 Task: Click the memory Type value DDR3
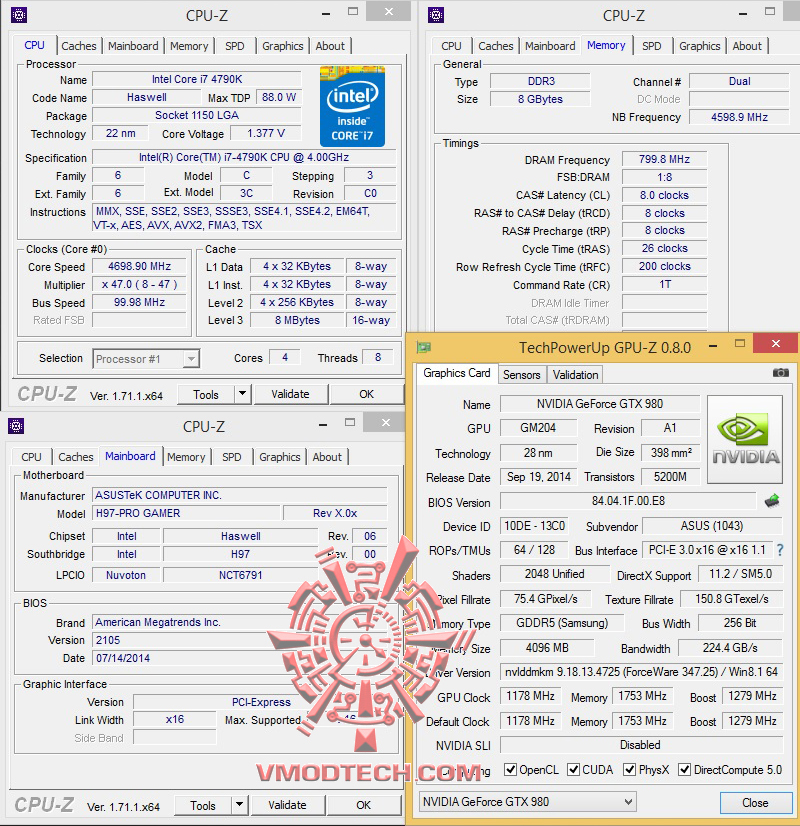click(540, 81)
